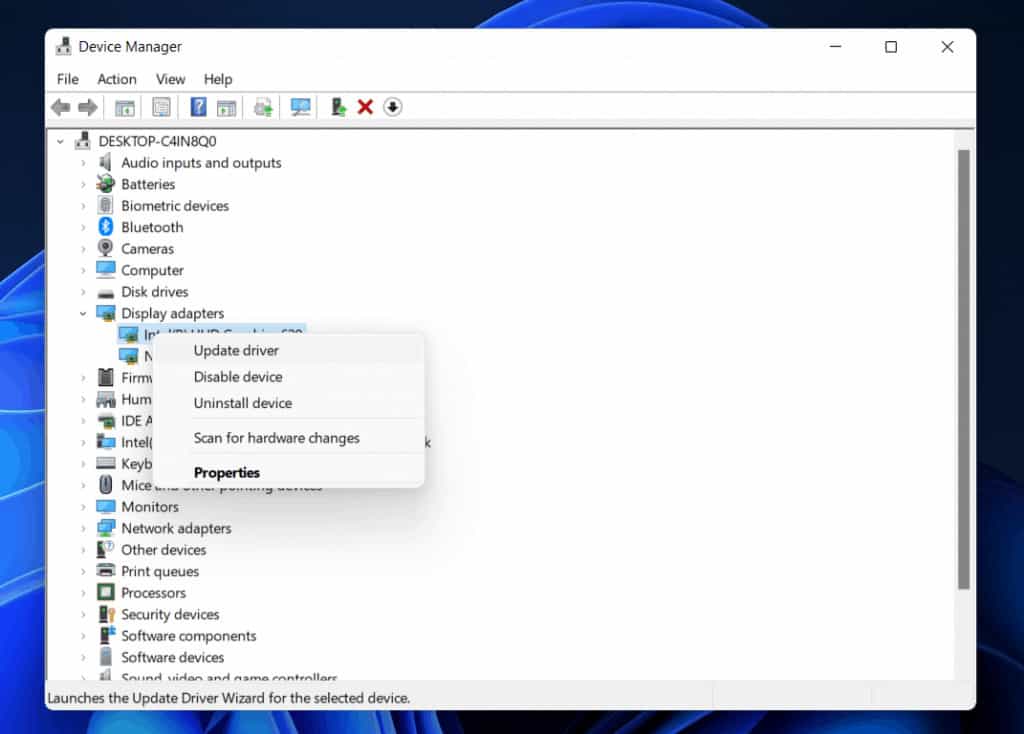Expand the Network adapters category

point(84,528)
